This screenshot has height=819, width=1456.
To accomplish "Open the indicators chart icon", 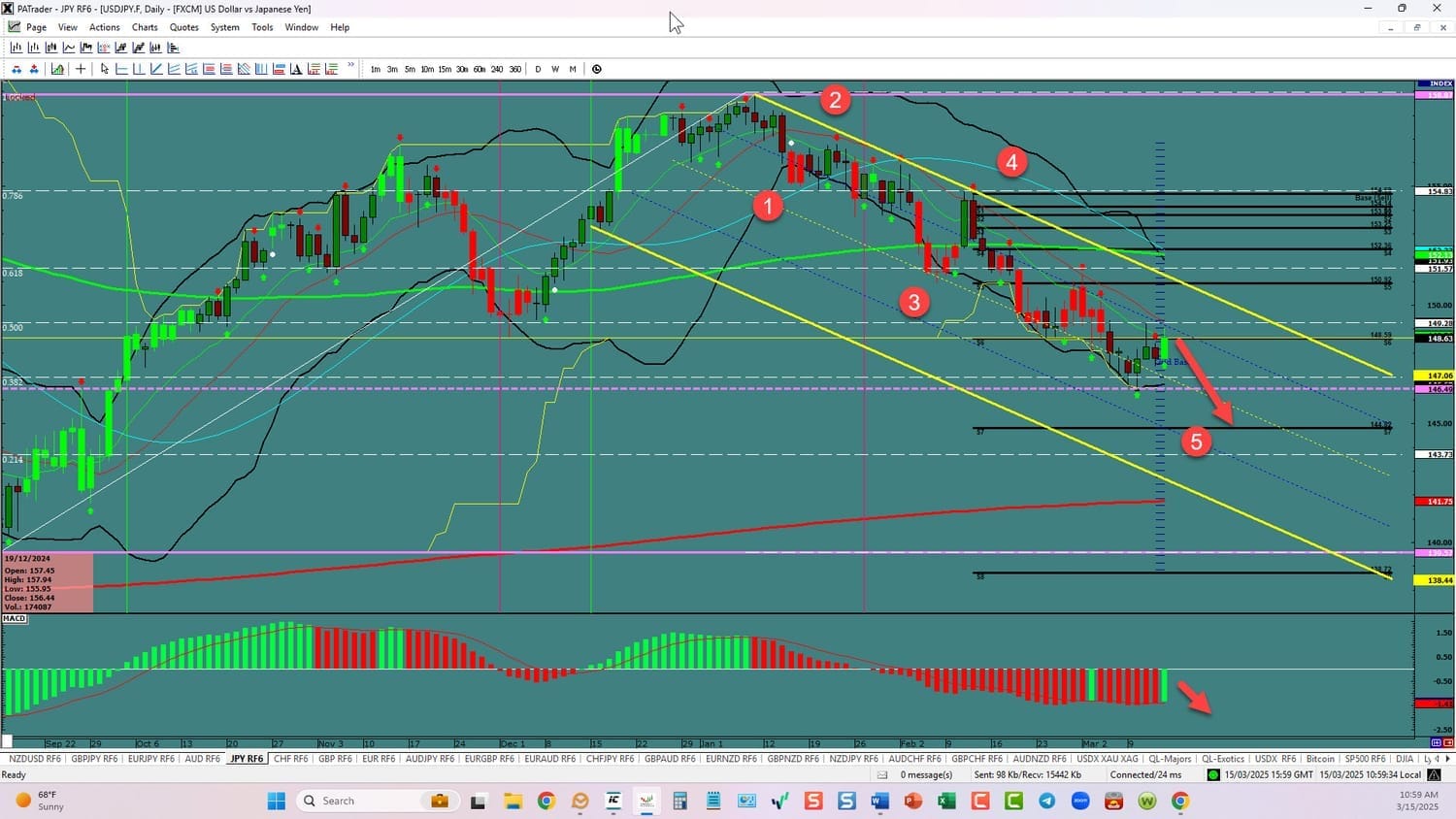I will coord(58,69).
